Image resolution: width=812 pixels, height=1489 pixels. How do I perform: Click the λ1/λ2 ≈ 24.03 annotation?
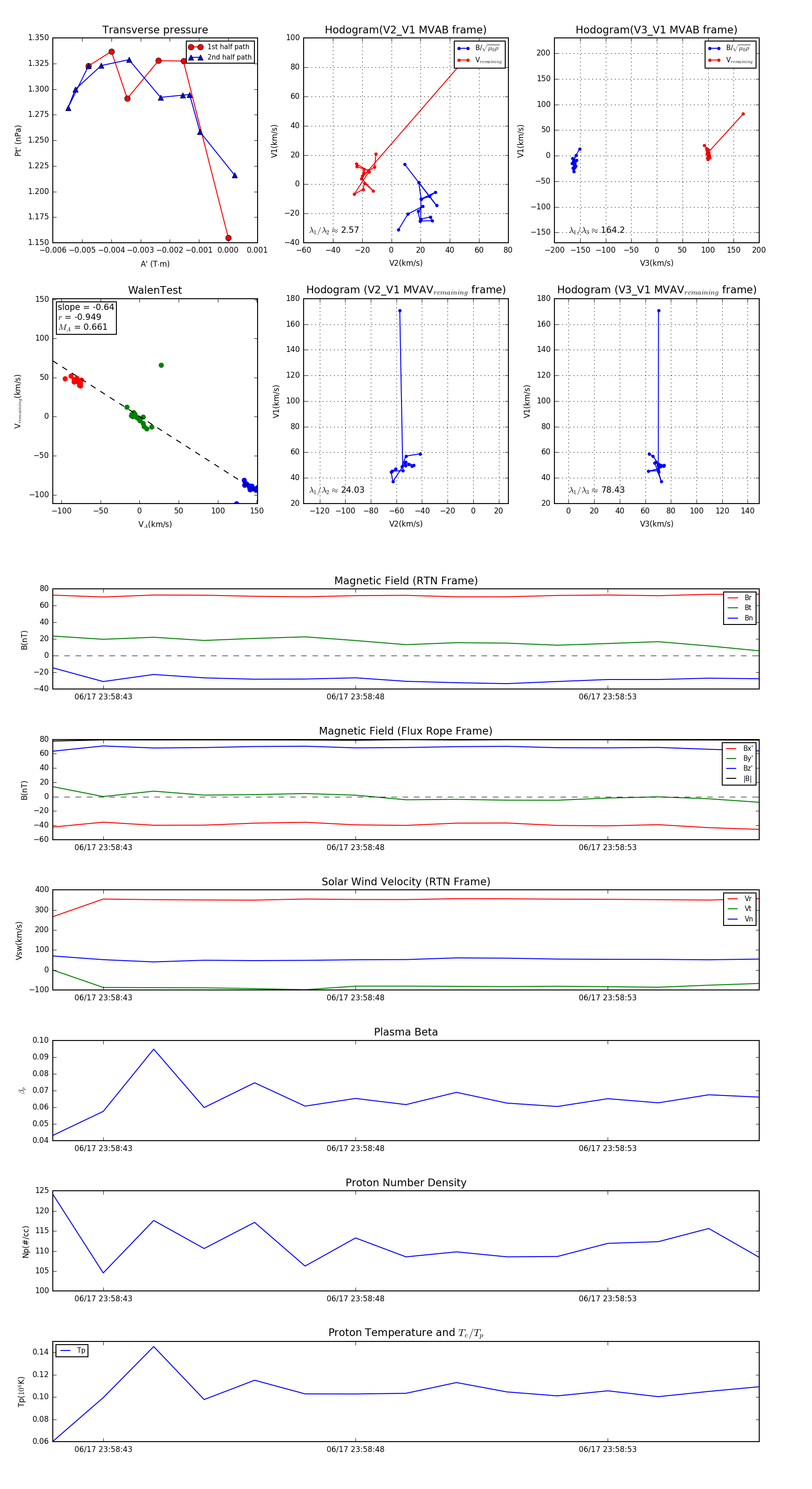pos(337,490)
